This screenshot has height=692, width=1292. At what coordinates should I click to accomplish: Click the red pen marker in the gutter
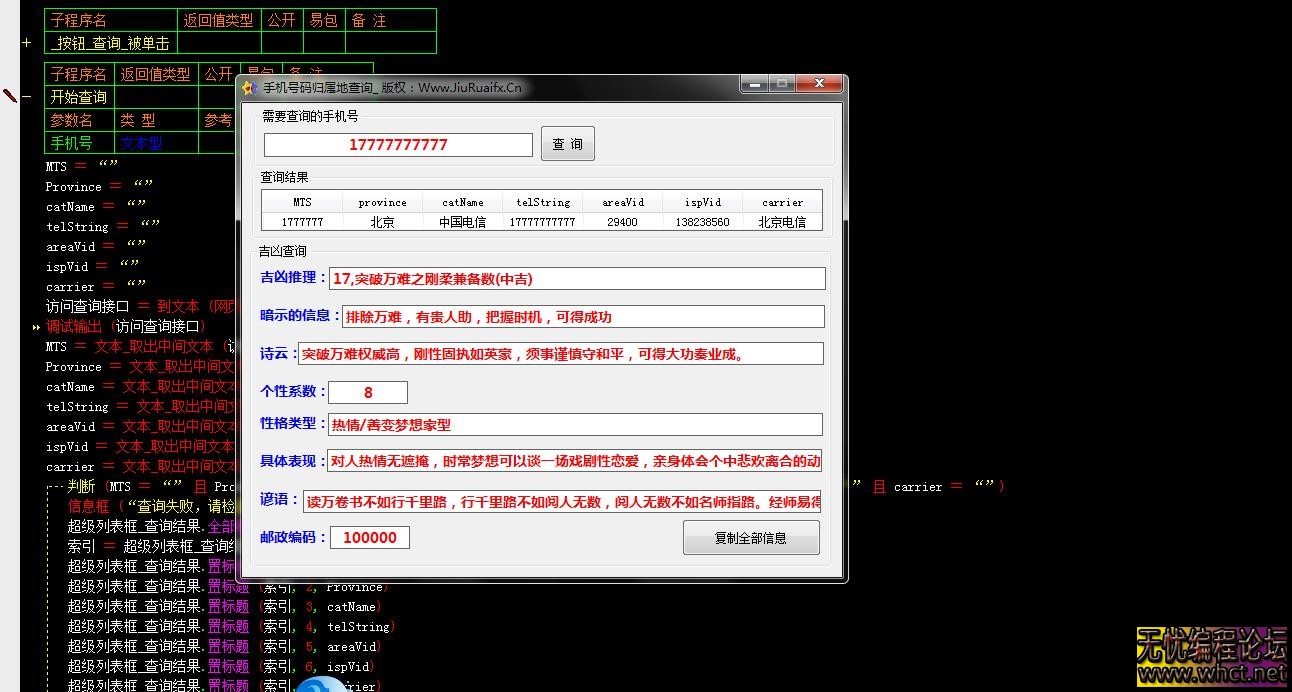click(x=10, y=96)
